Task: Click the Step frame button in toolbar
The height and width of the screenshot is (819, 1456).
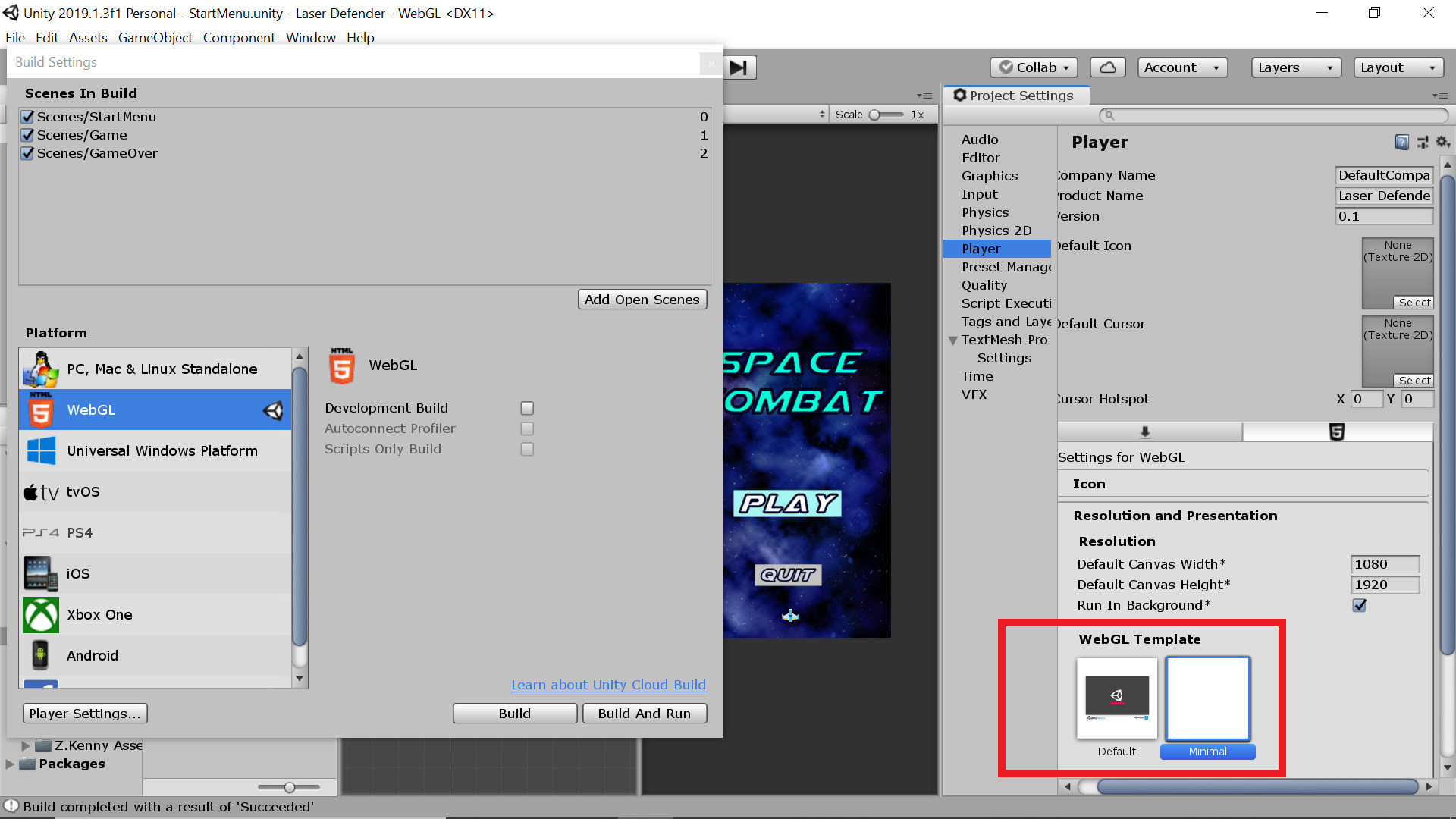Action: 739,67
